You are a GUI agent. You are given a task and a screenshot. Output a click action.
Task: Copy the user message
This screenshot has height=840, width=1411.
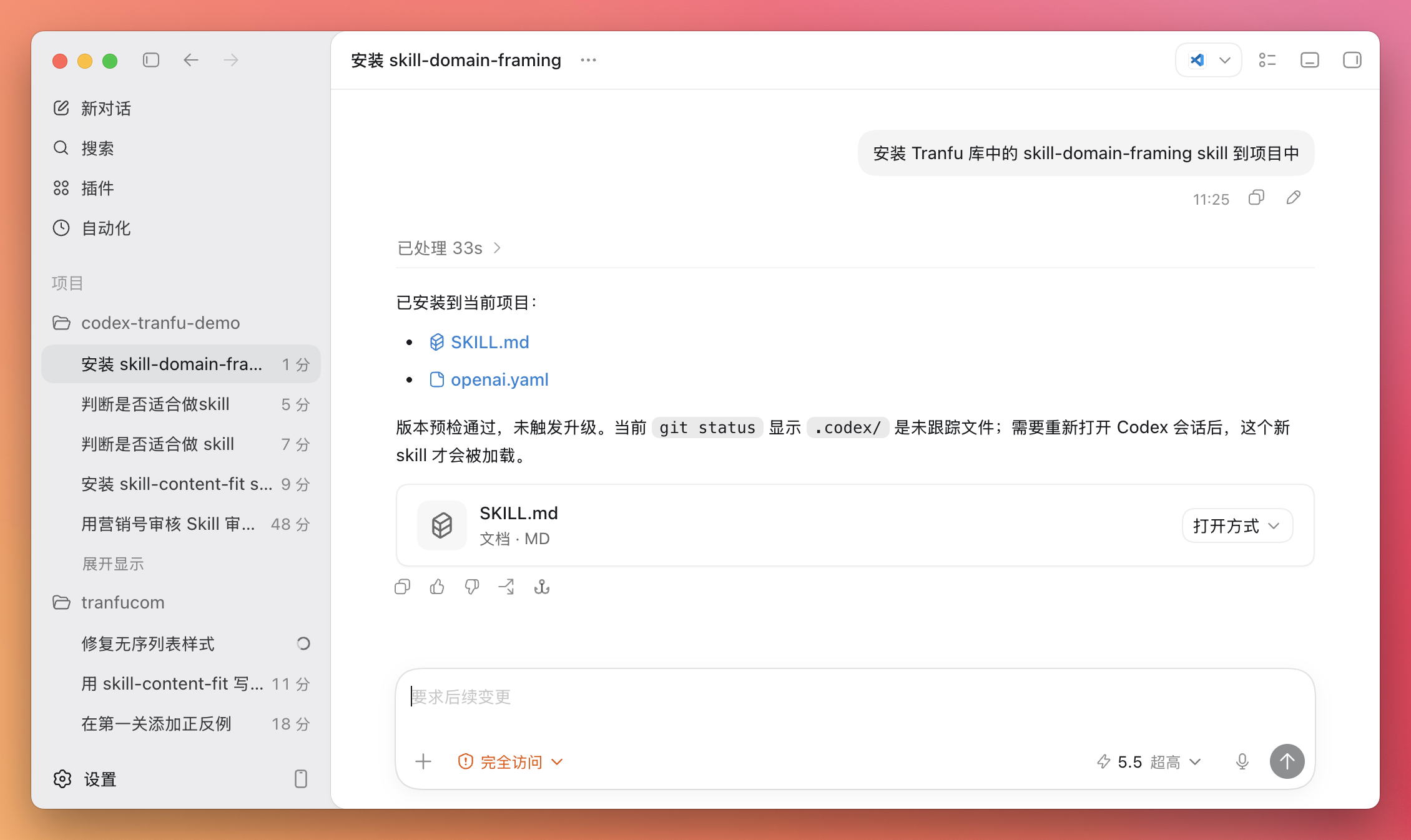click(1256, 198)
